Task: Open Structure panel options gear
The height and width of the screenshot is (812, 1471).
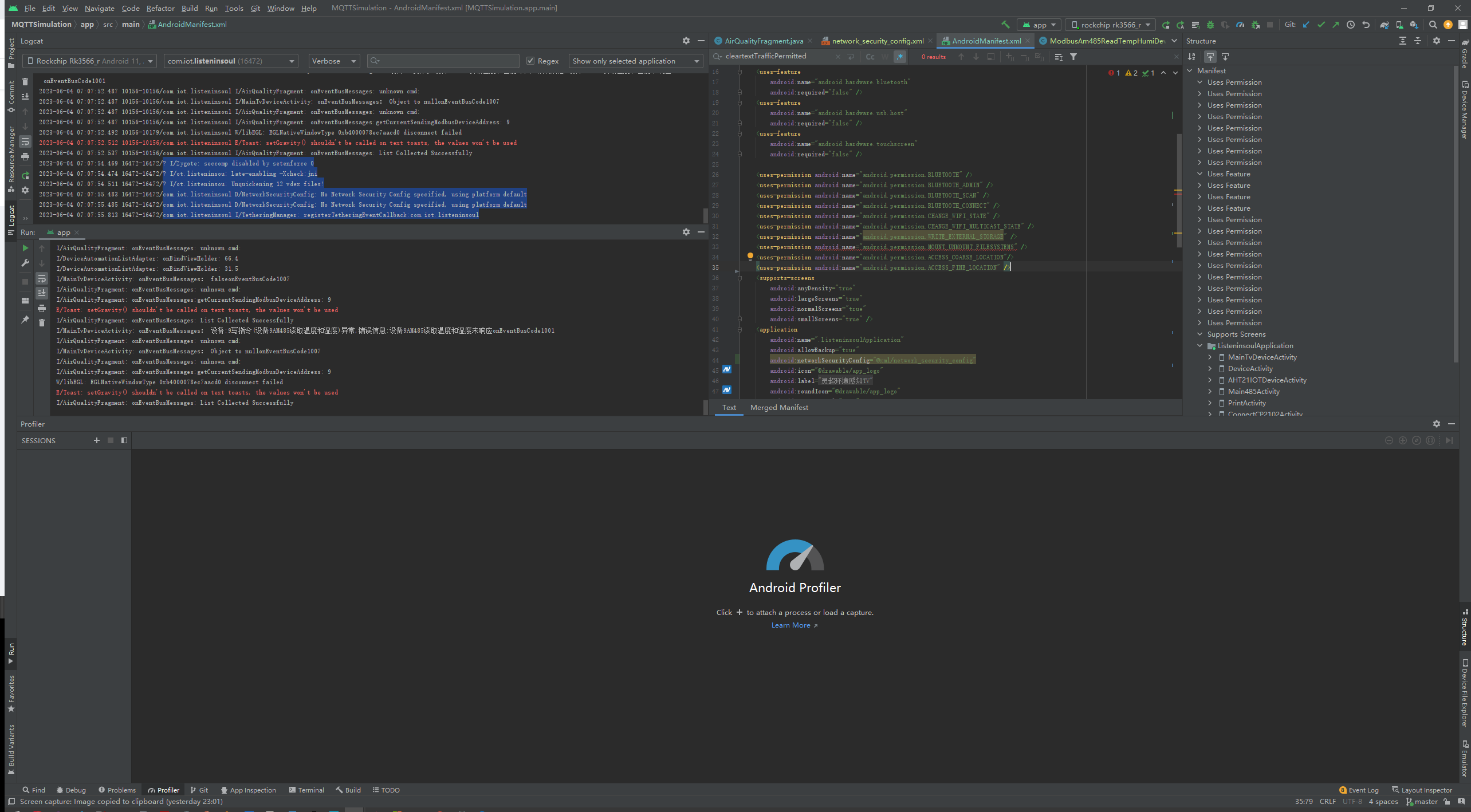Action: (1436, 41)
